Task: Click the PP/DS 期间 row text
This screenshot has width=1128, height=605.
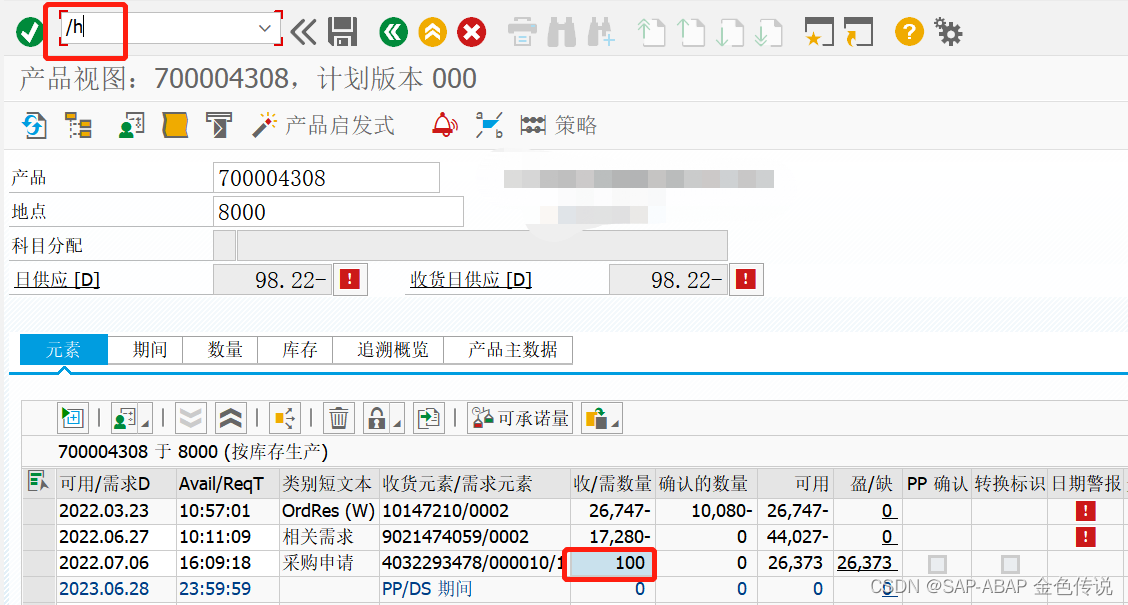Action: 427,589
